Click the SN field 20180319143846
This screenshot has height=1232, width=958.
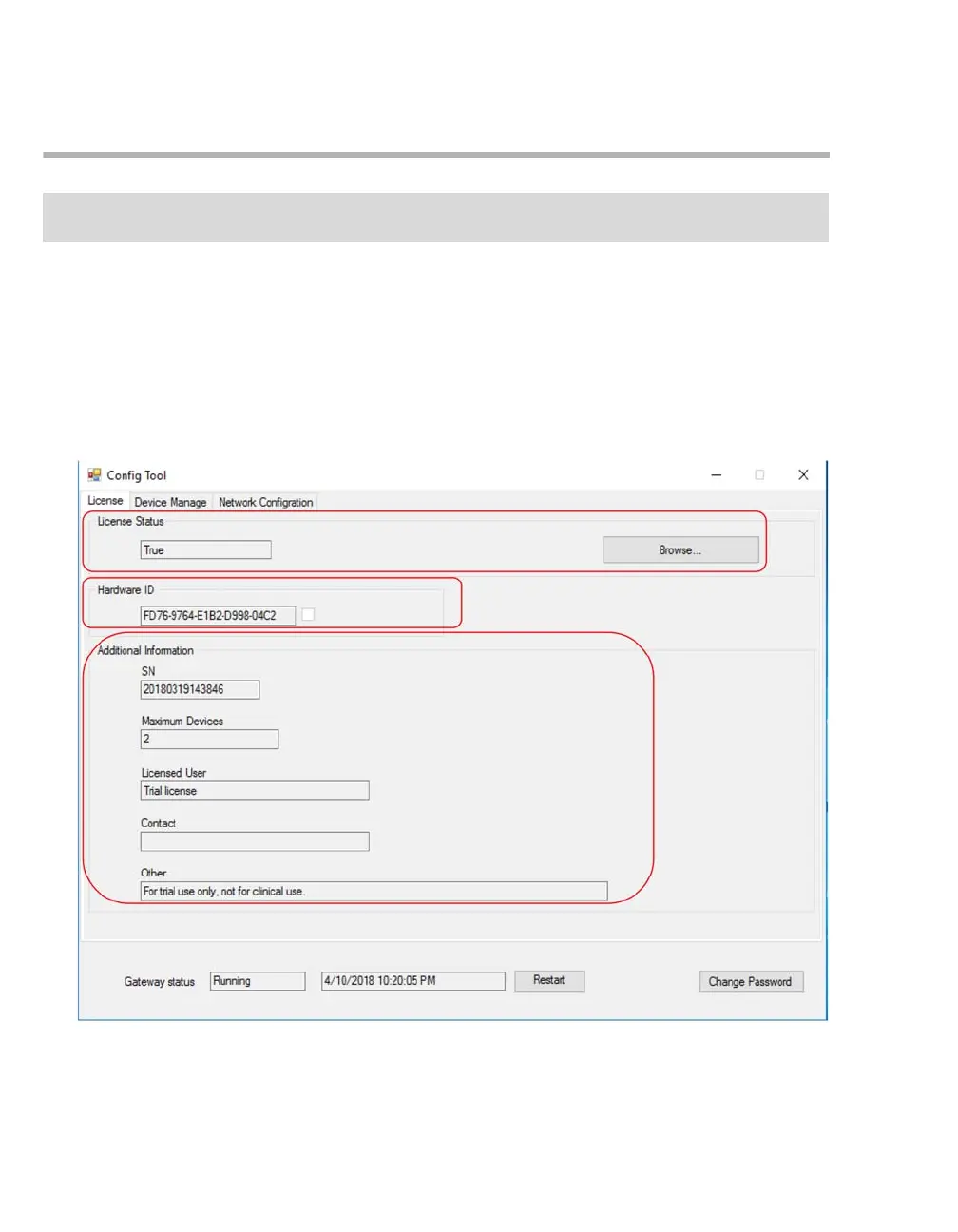click(x=200, y=689)
